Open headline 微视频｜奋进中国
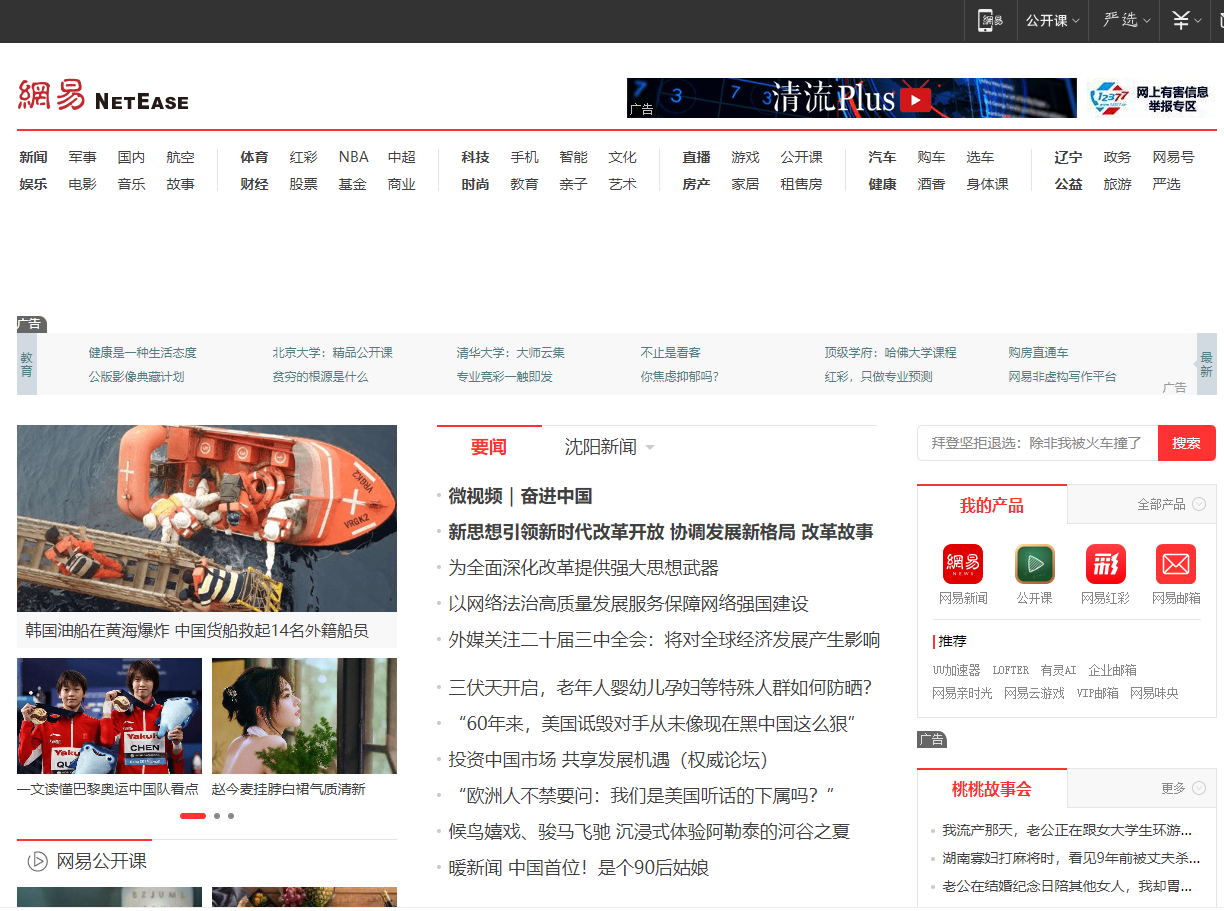Viewport: 1224px width, 911px height. [520, 496]
